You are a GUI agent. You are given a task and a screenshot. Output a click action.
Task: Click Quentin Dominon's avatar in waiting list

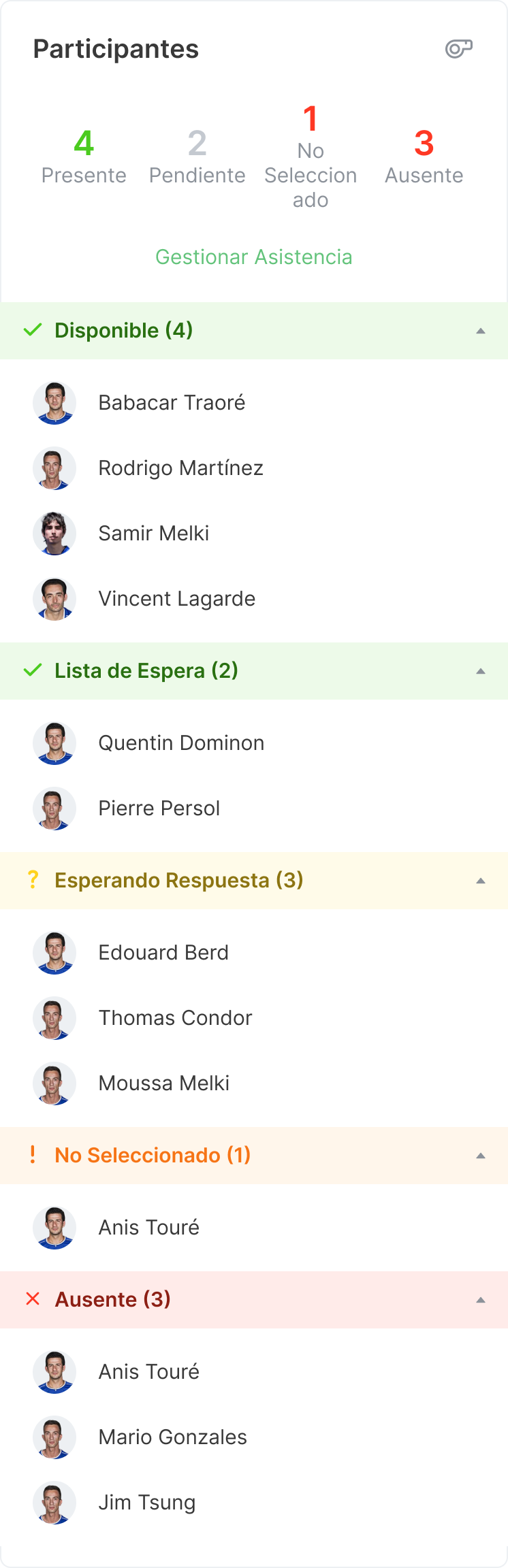(x=54, y=742)
